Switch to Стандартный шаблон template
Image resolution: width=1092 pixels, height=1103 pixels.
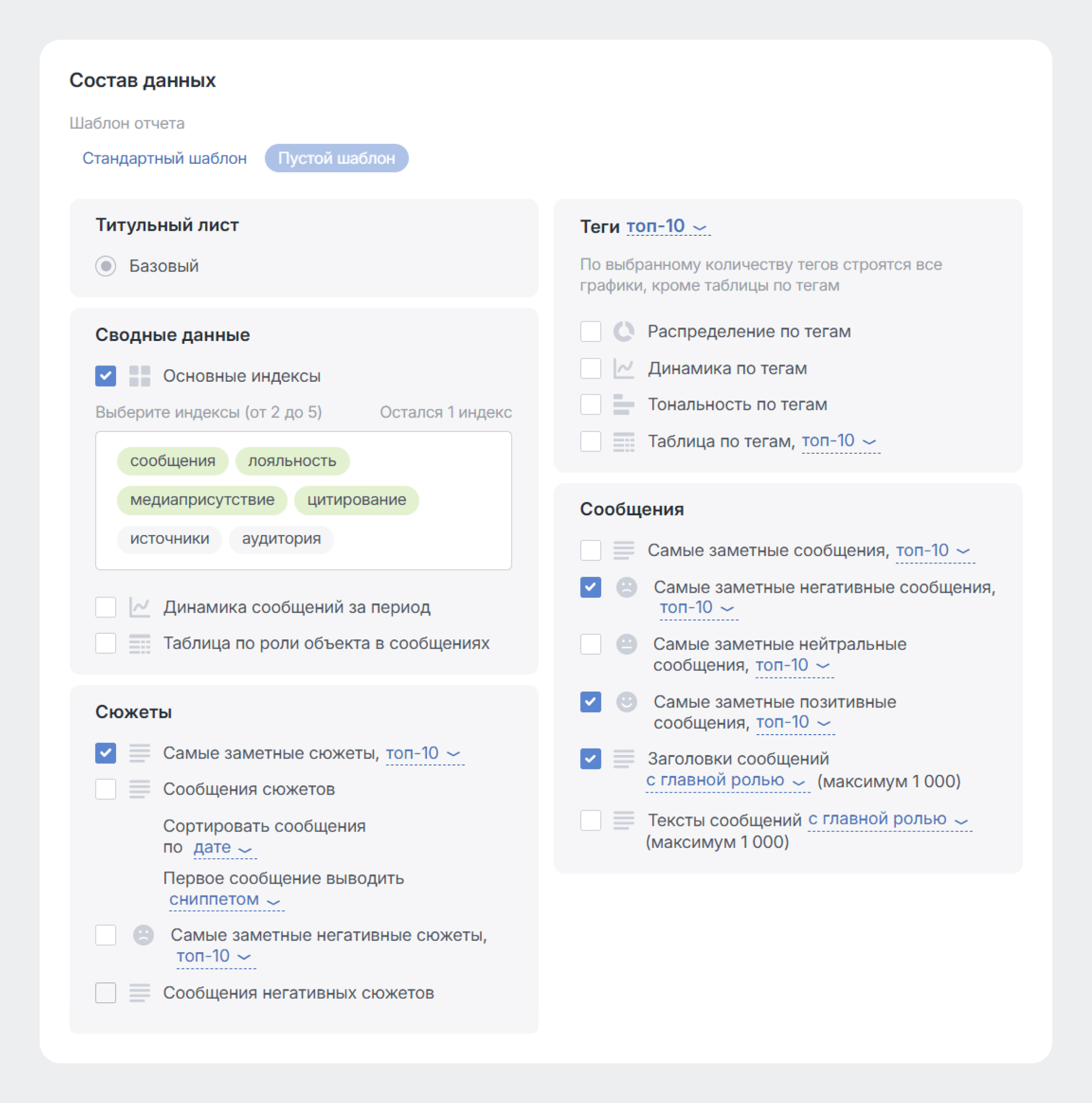164,158
